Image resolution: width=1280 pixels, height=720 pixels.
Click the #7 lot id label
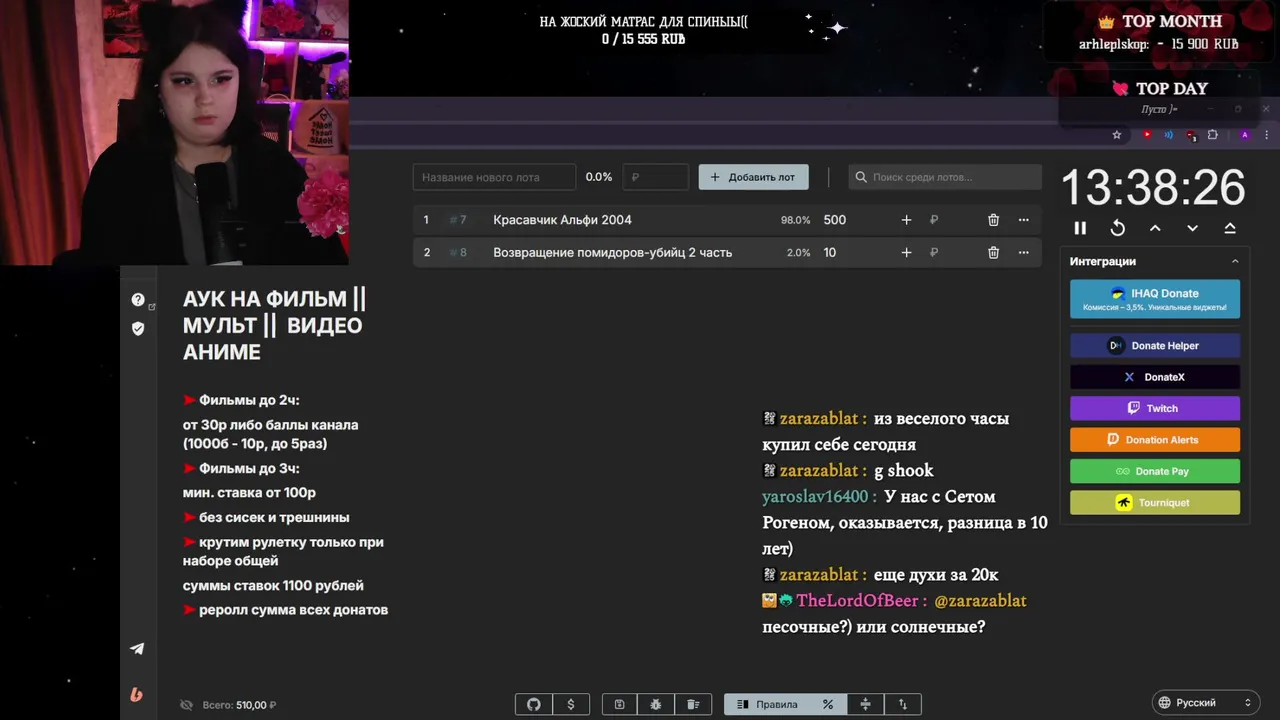[458, 220]
